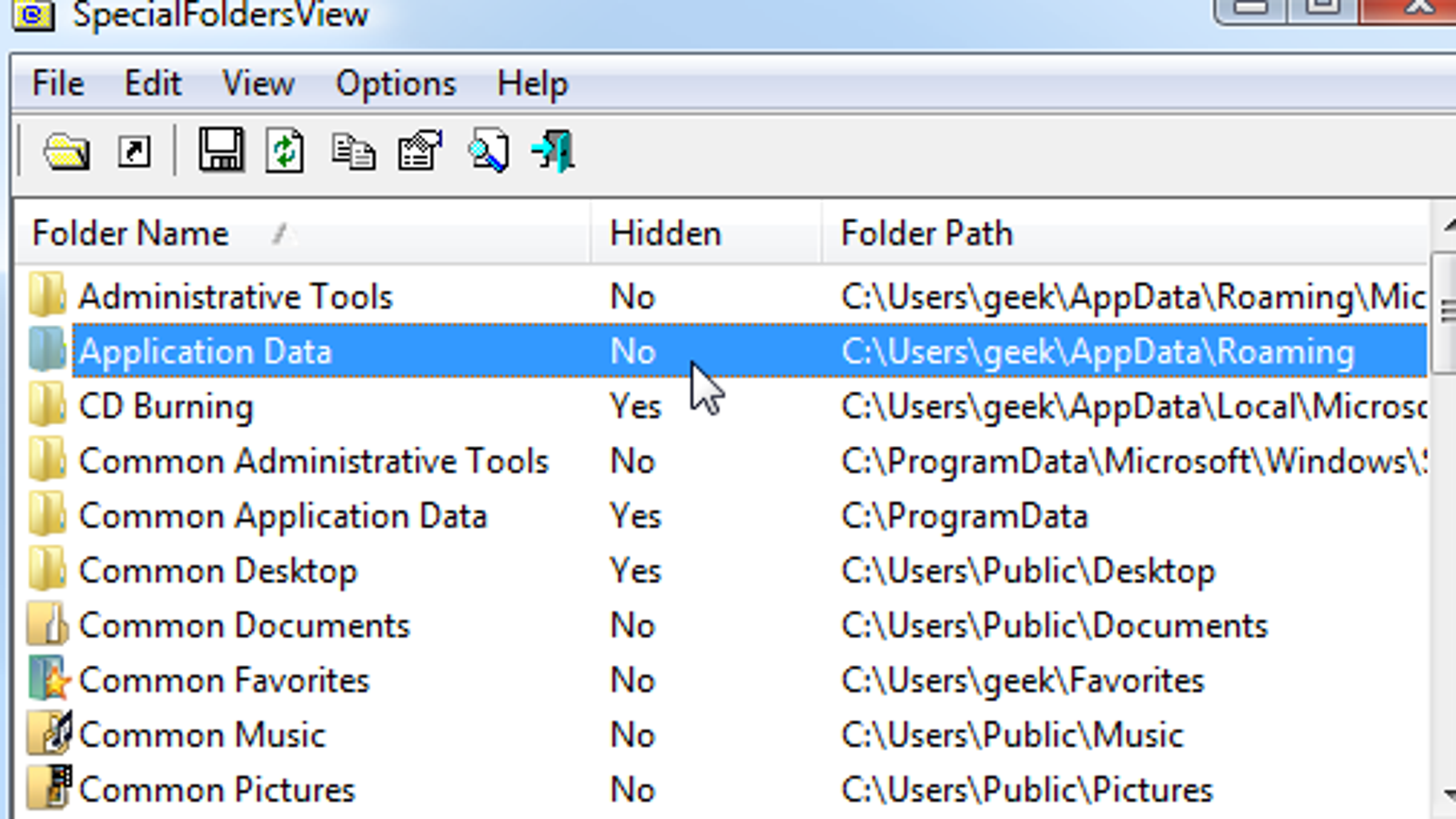Open the Help menu
Image resolution: width=1456 pixels, height=819 pixels.
(x=532, y=84)
